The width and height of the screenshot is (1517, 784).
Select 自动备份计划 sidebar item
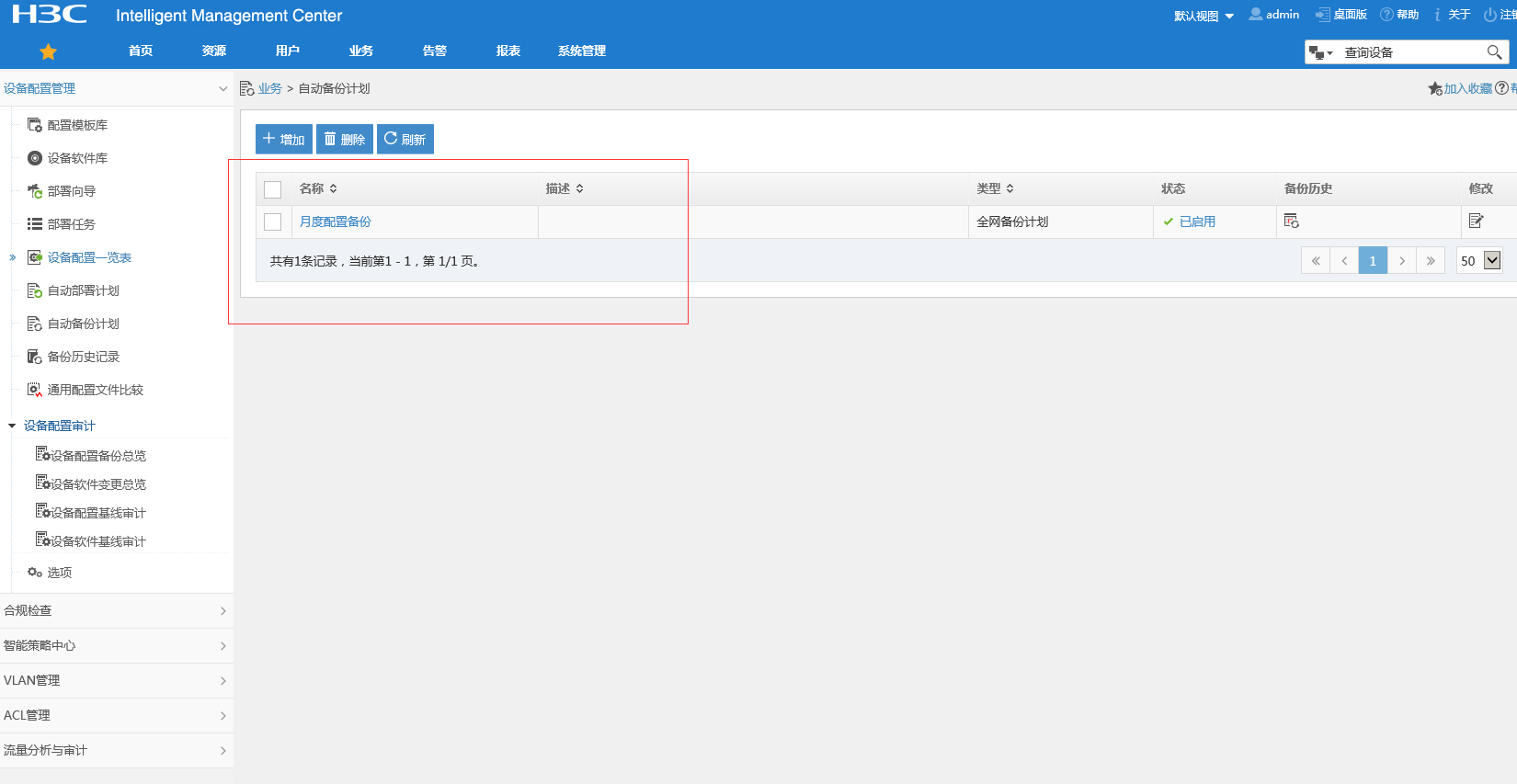tap(84, 324)
